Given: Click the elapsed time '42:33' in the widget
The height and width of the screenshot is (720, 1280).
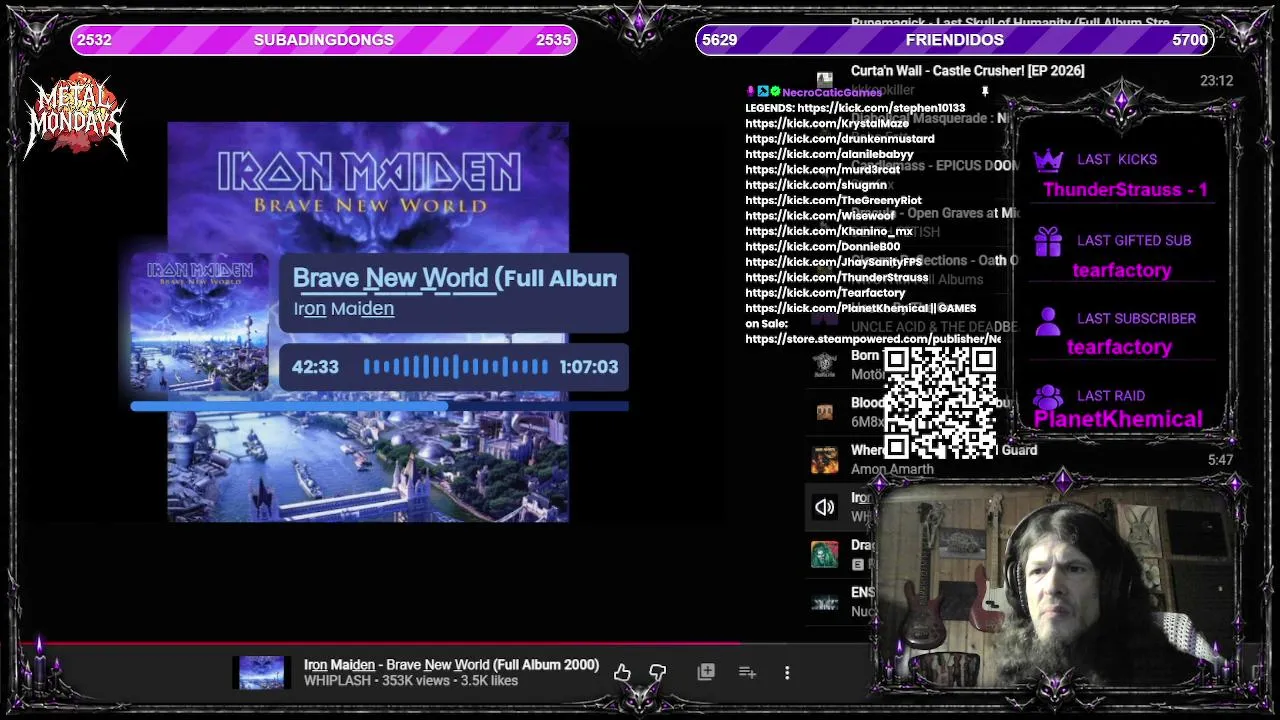Looking at the screenshot, I should 315,367.
